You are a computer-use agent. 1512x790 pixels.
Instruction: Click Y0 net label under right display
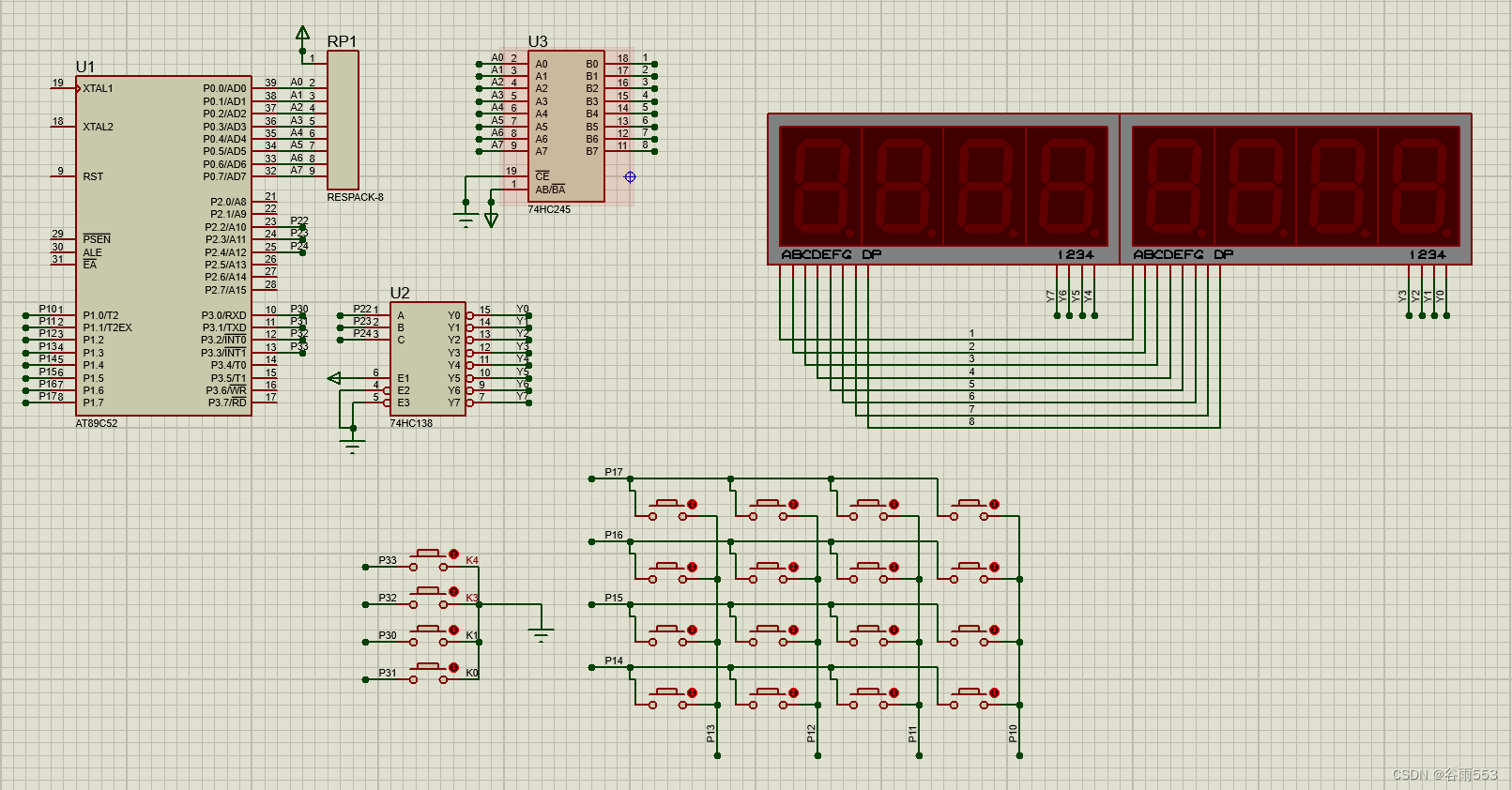click(1440, 296)
